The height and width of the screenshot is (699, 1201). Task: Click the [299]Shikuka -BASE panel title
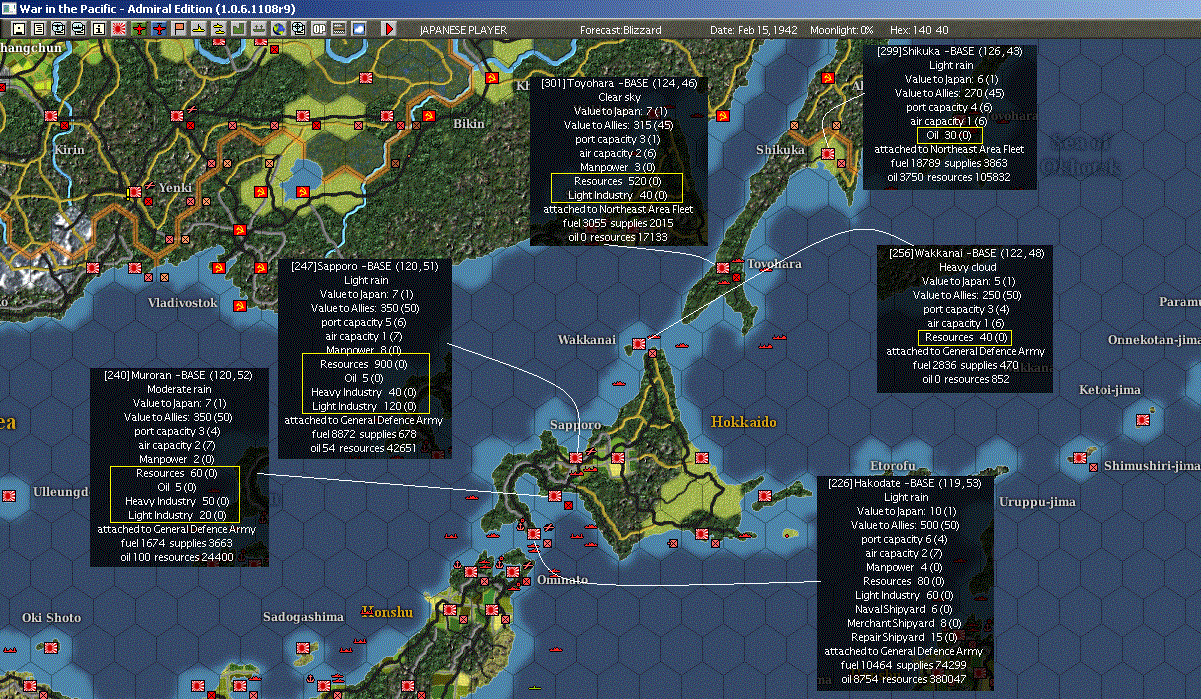(x=949, y=50)
